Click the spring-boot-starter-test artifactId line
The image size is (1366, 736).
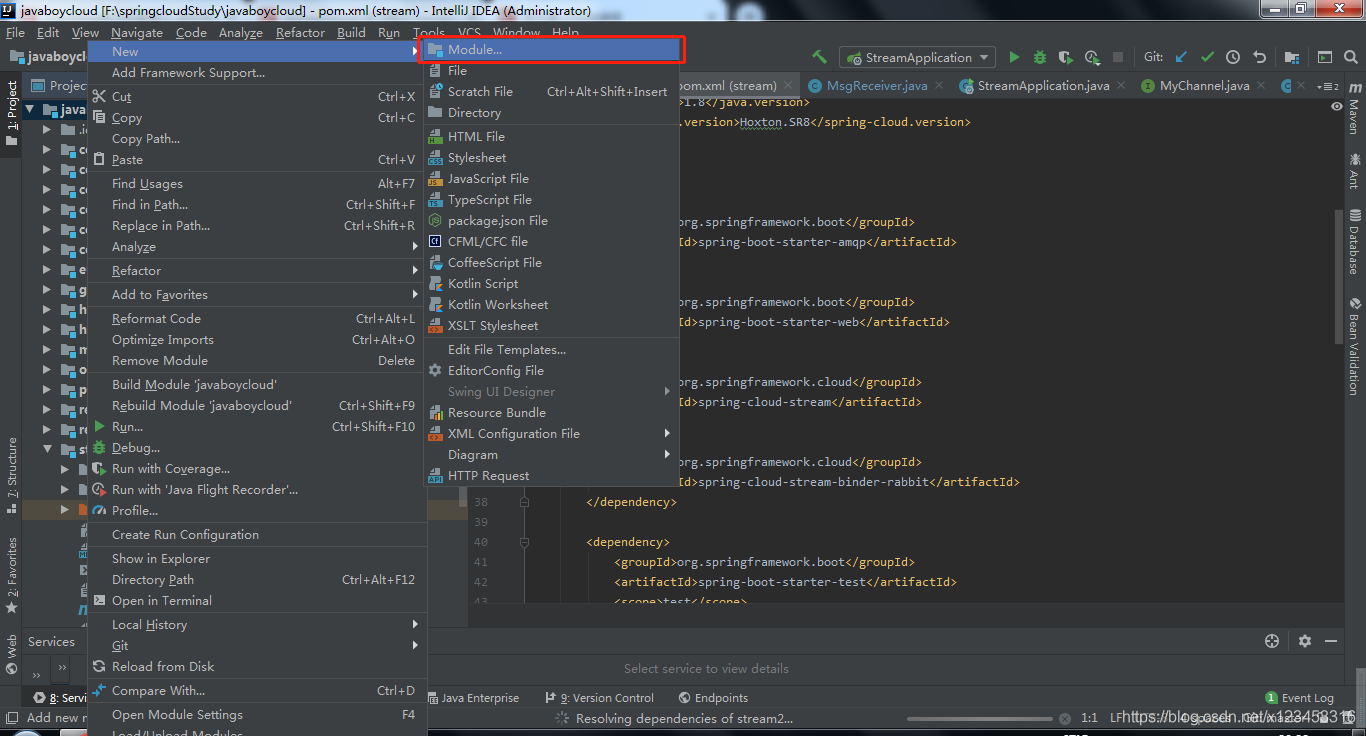[785, 582]
